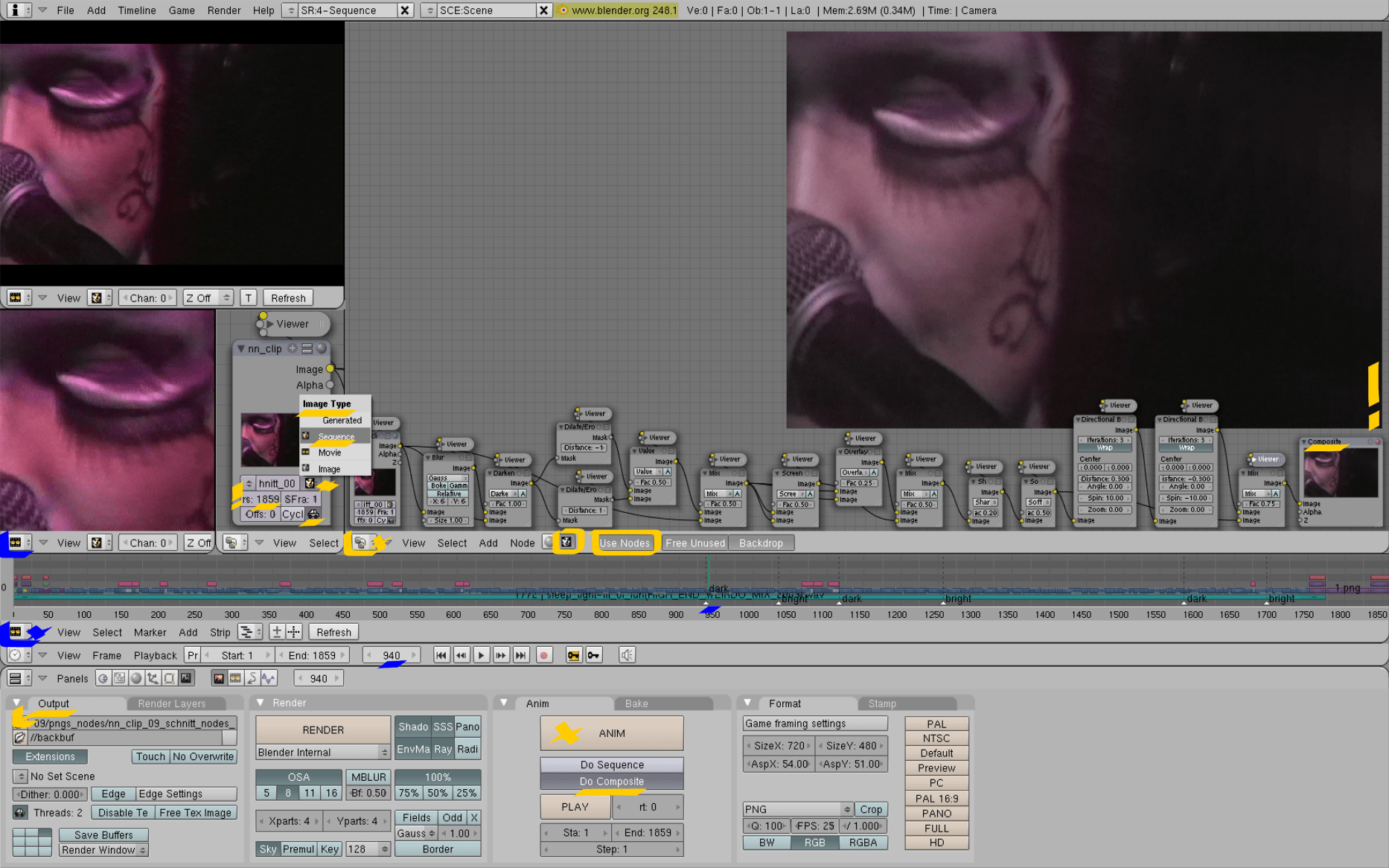Click the yellow insert keyframe key icon

click(x=574, y=655)
